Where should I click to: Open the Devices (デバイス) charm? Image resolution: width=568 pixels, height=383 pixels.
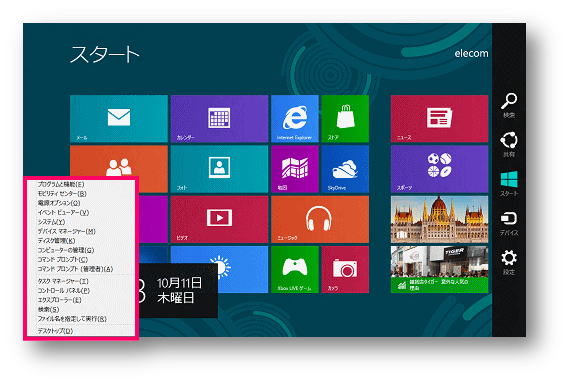pos(509,223)
